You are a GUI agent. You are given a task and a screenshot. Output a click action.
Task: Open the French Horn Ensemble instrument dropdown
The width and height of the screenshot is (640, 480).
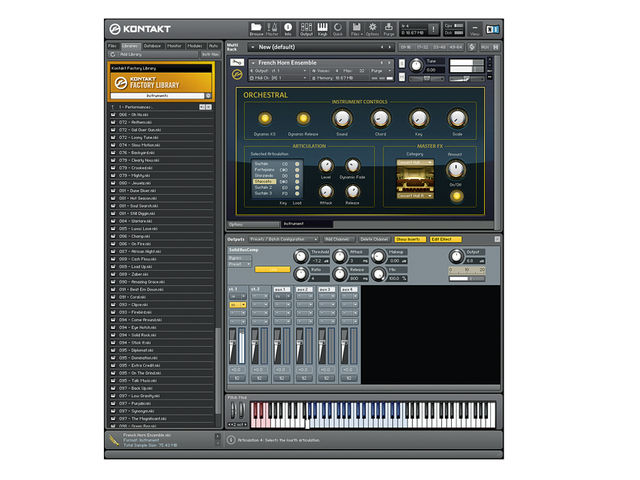[x=320, y=62]
